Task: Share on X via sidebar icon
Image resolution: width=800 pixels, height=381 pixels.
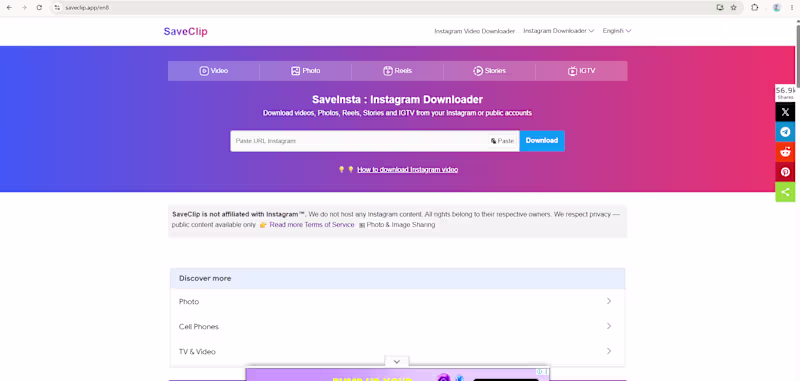Action: coord(785,112)
